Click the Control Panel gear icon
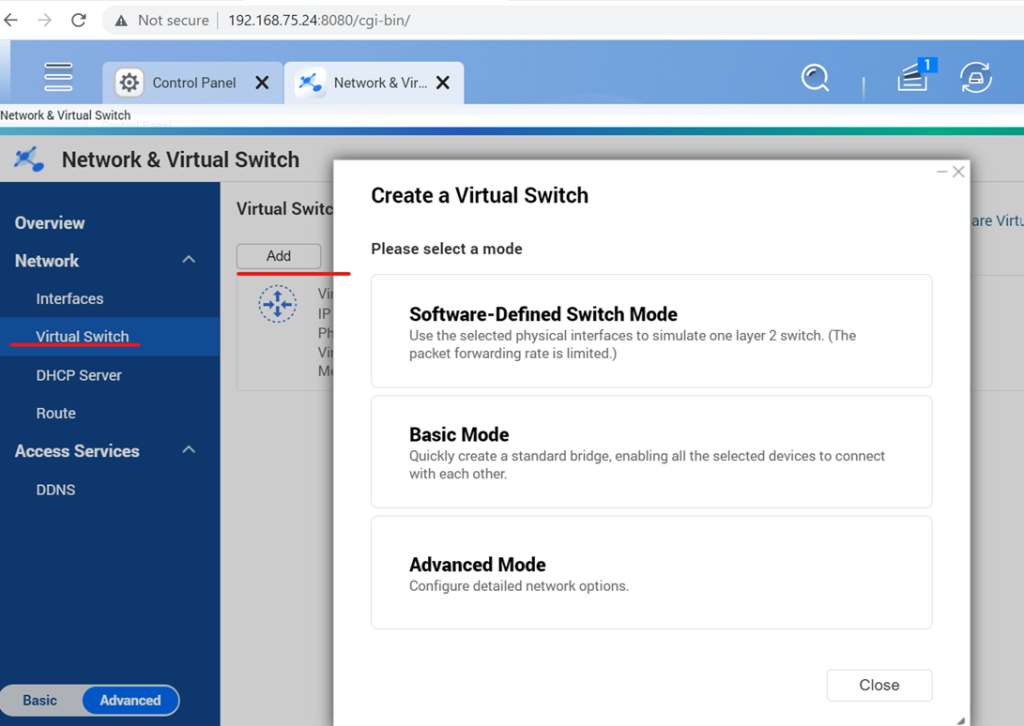 tap(129, 82)
